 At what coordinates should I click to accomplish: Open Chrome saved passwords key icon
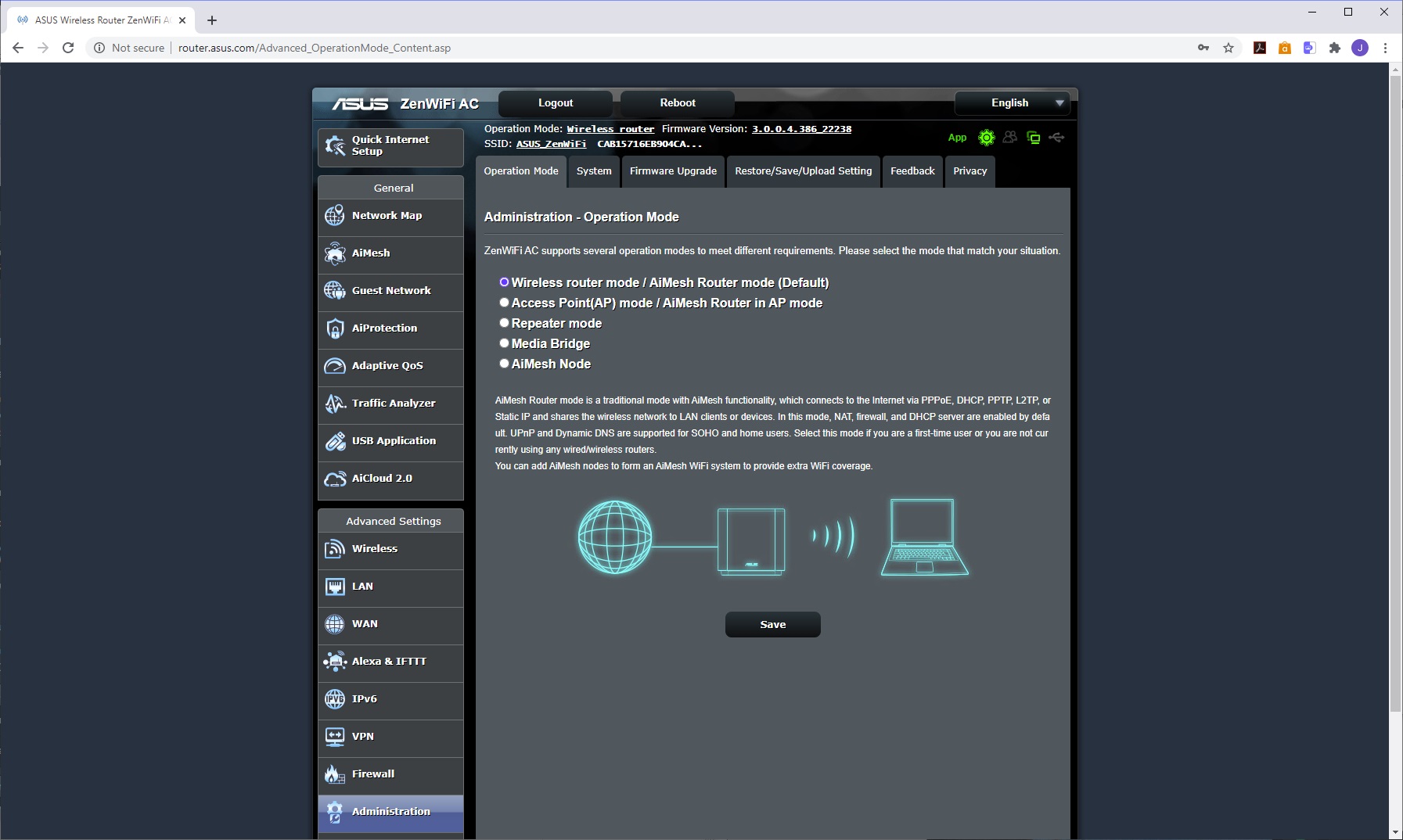pyautogui.click(x=1203, y=48)
